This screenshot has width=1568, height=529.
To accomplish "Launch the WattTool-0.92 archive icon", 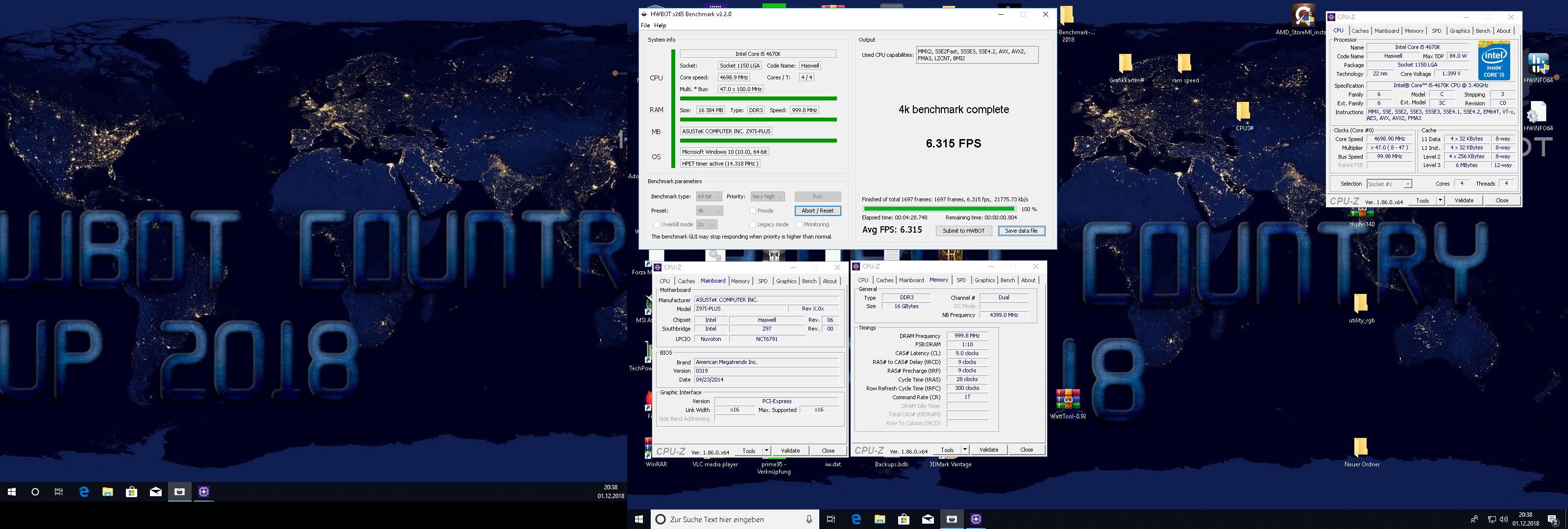I will [x=1068, y=399].
